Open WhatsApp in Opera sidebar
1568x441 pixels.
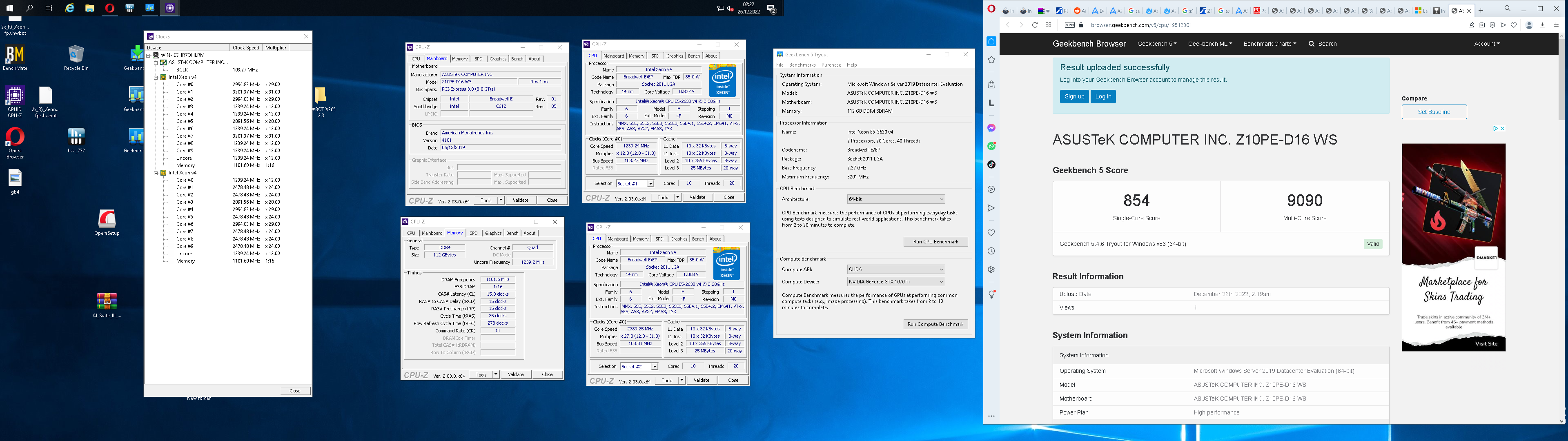point(991,146)
